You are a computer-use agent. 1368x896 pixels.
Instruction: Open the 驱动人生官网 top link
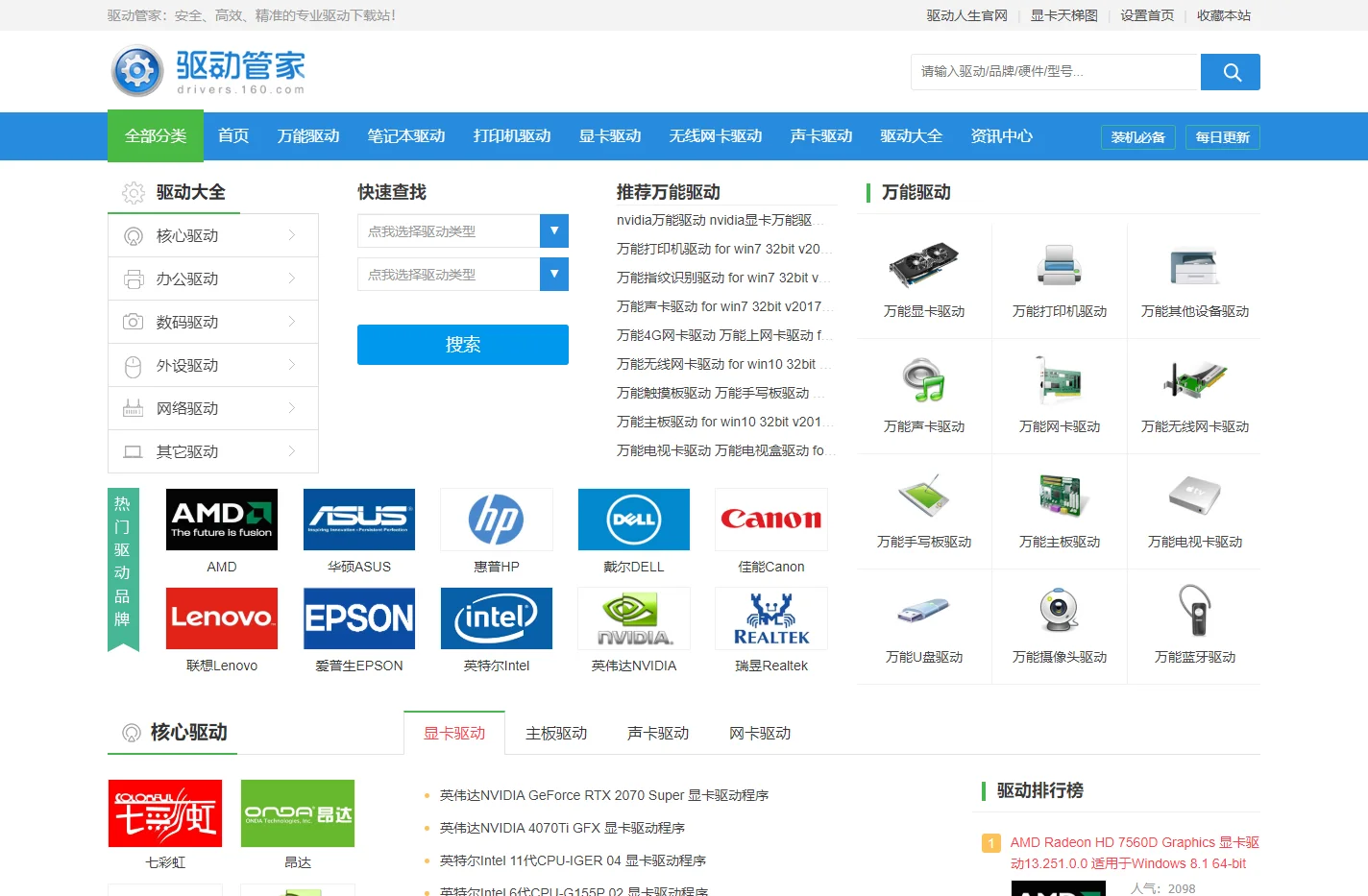click(x=967, y=15)
